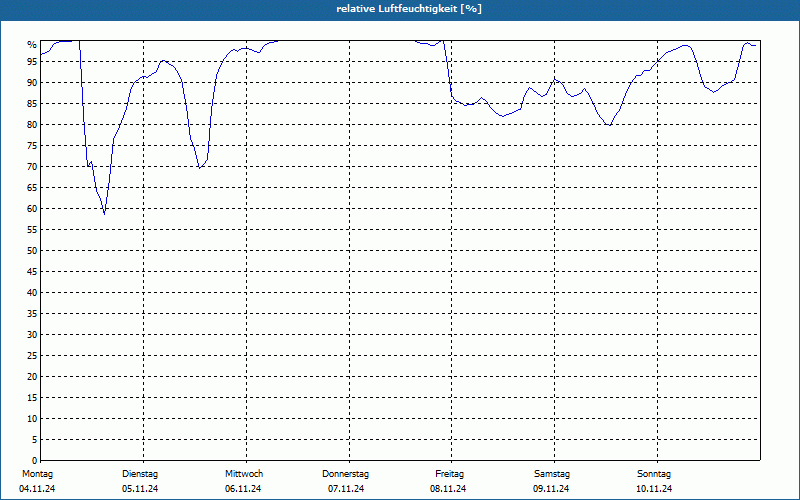The image size is (800, 500).
Task: Click the '35' y-axis value
Action: click(x=32, y=314)
